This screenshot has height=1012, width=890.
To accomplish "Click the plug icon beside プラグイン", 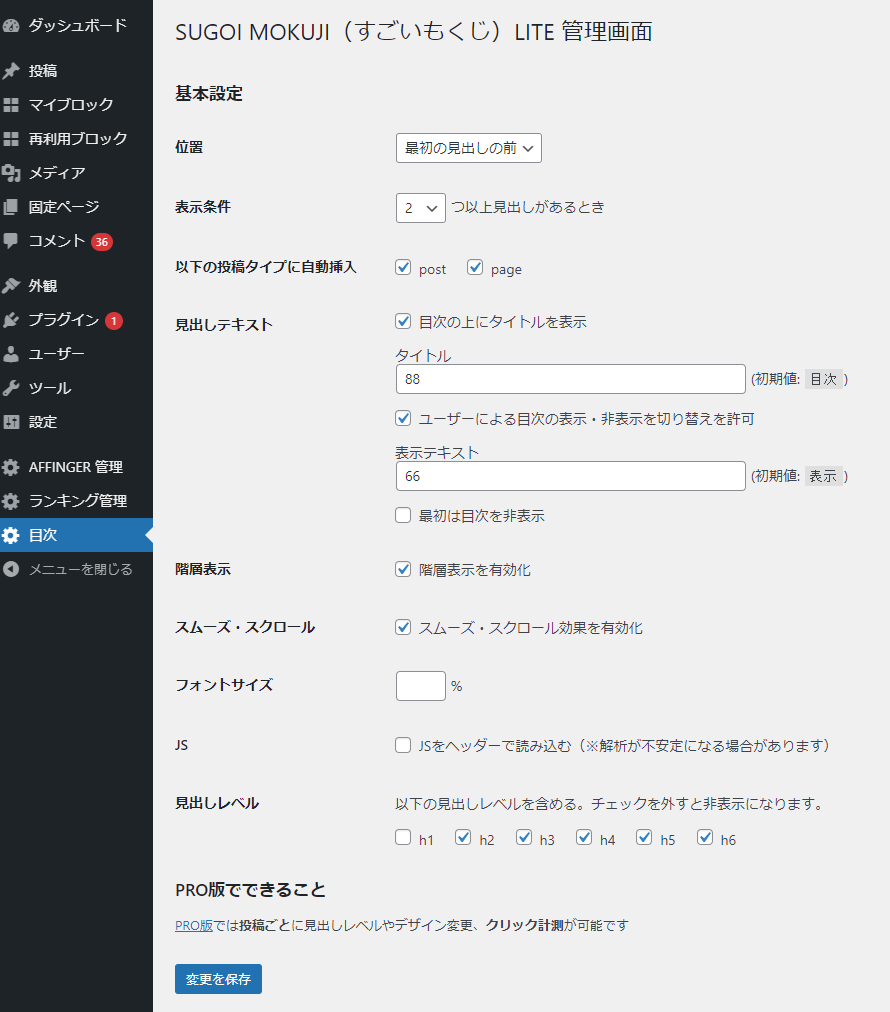I will pos(11,320).
